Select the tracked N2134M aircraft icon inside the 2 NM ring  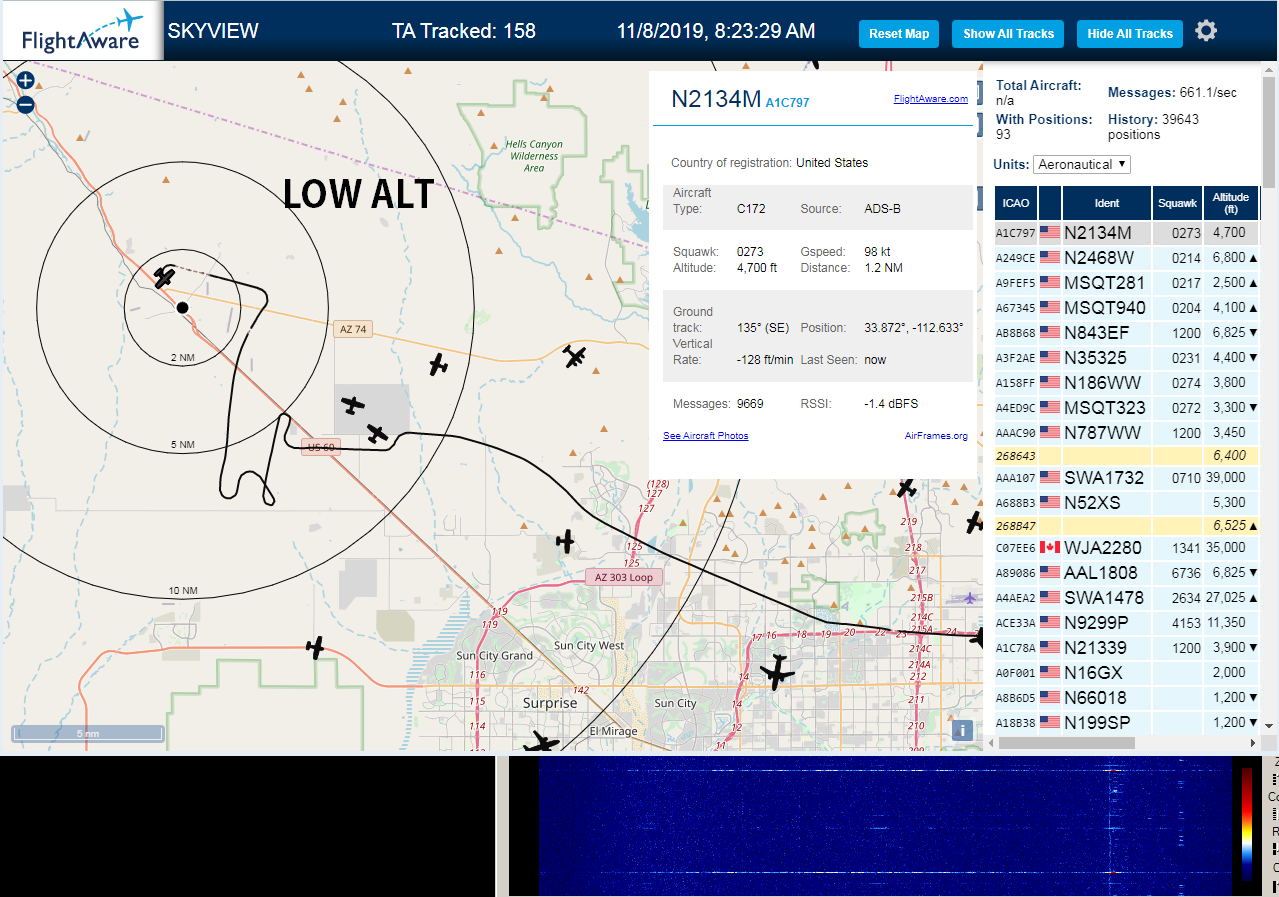165,275
